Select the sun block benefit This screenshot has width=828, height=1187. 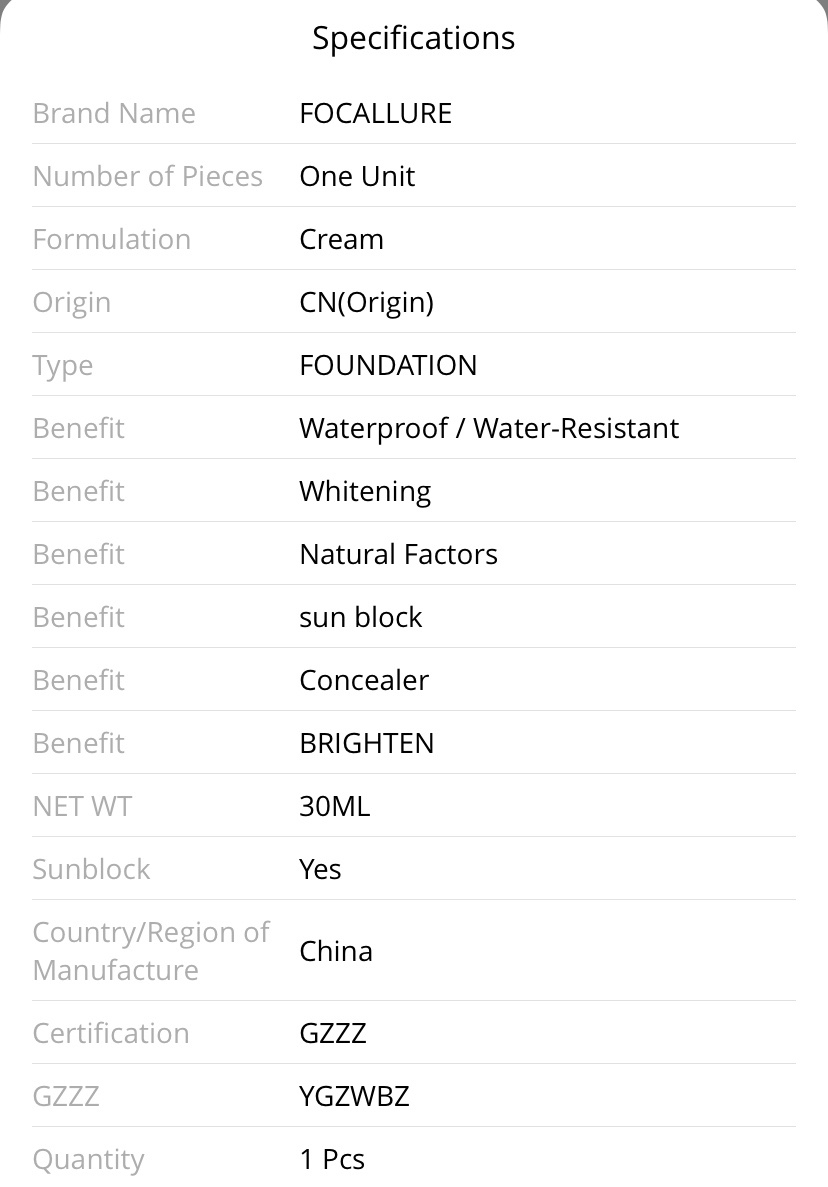click(360, 617)
